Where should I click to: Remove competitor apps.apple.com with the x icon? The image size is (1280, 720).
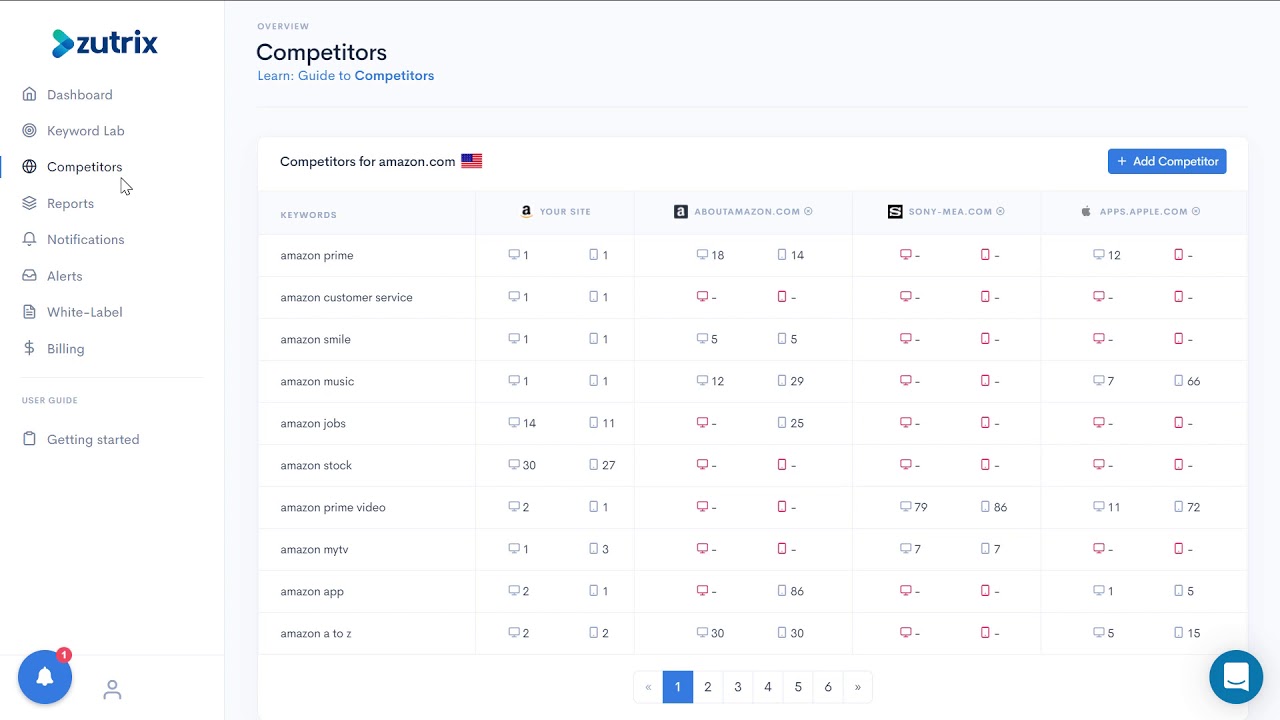(1196, 212)
